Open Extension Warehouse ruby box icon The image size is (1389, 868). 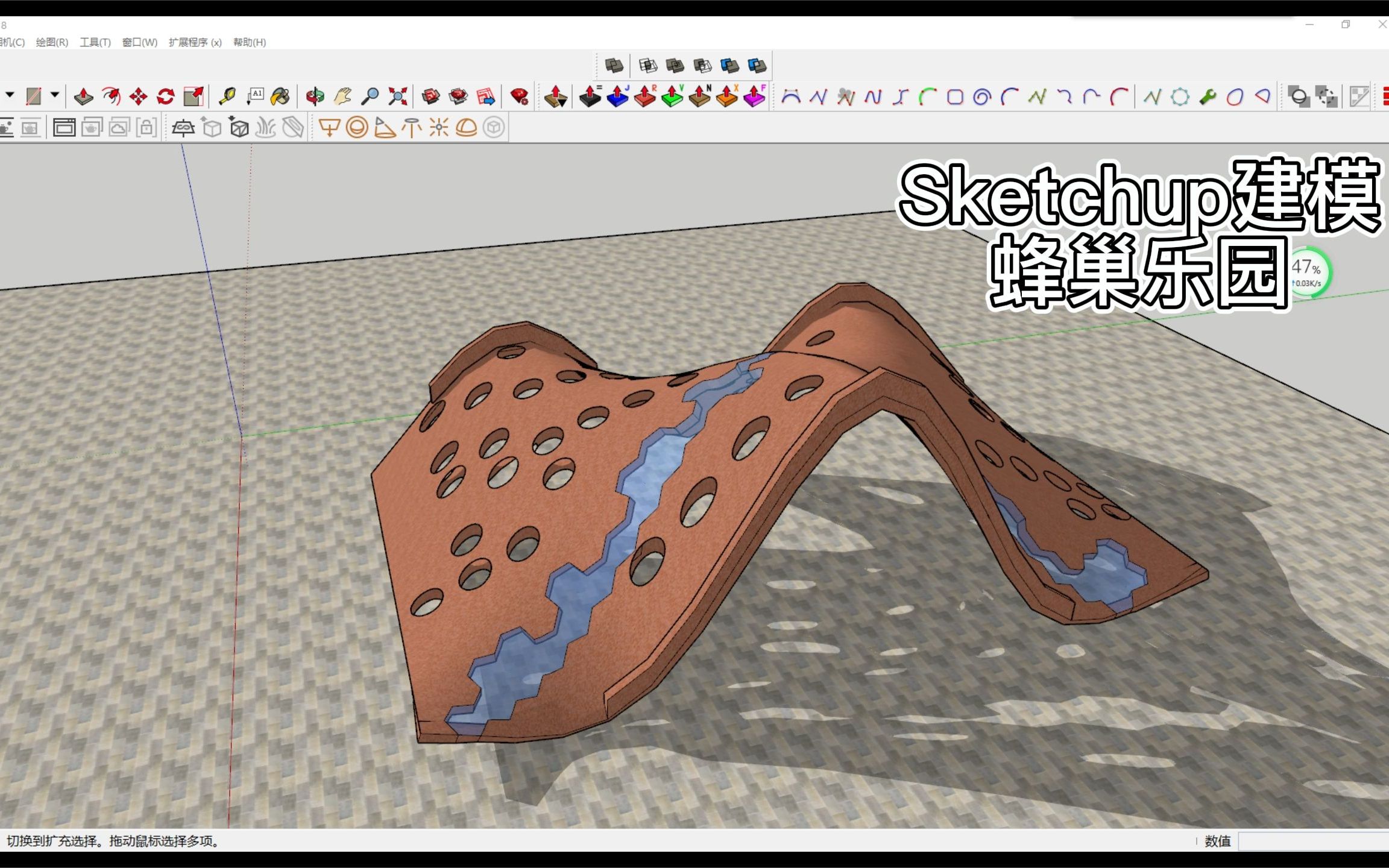[x=459, y=96]
